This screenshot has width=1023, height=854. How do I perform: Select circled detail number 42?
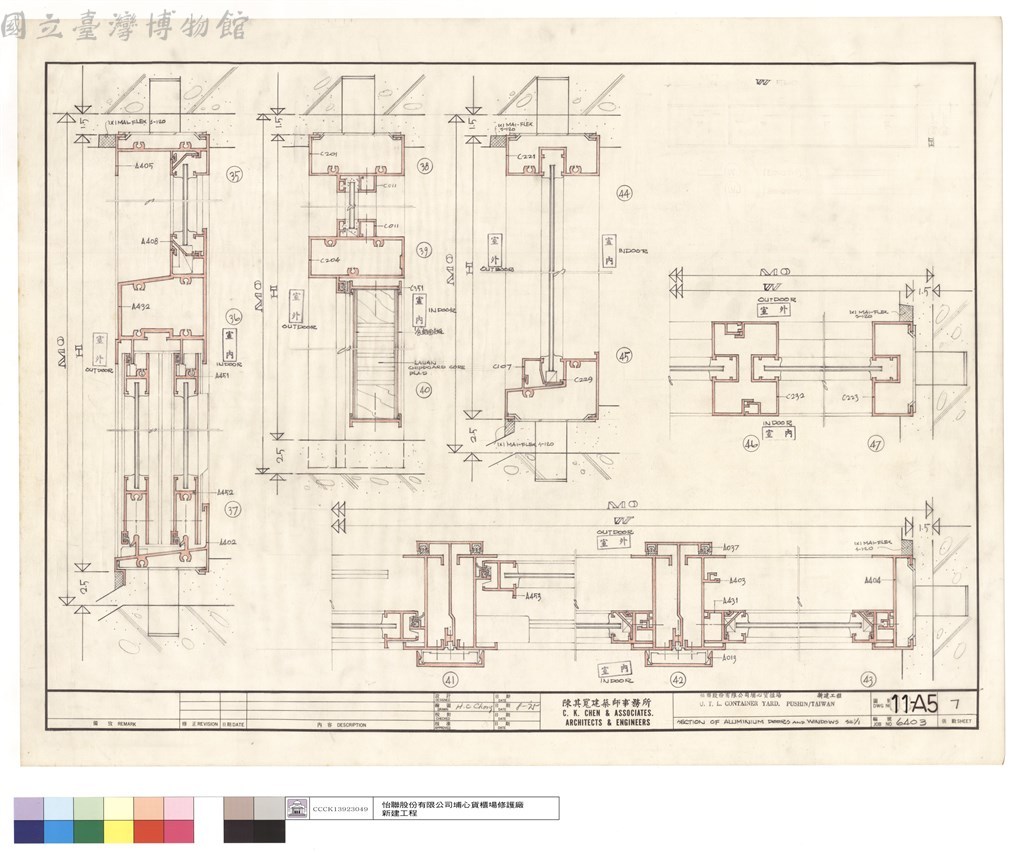pyautogui.click(x=678, y=680)
